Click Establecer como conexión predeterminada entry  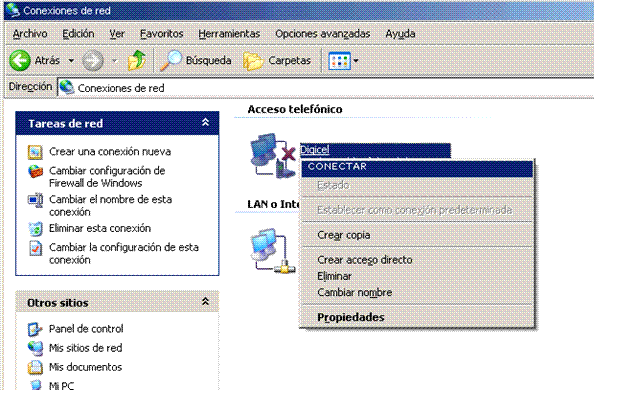click(417, 210)
